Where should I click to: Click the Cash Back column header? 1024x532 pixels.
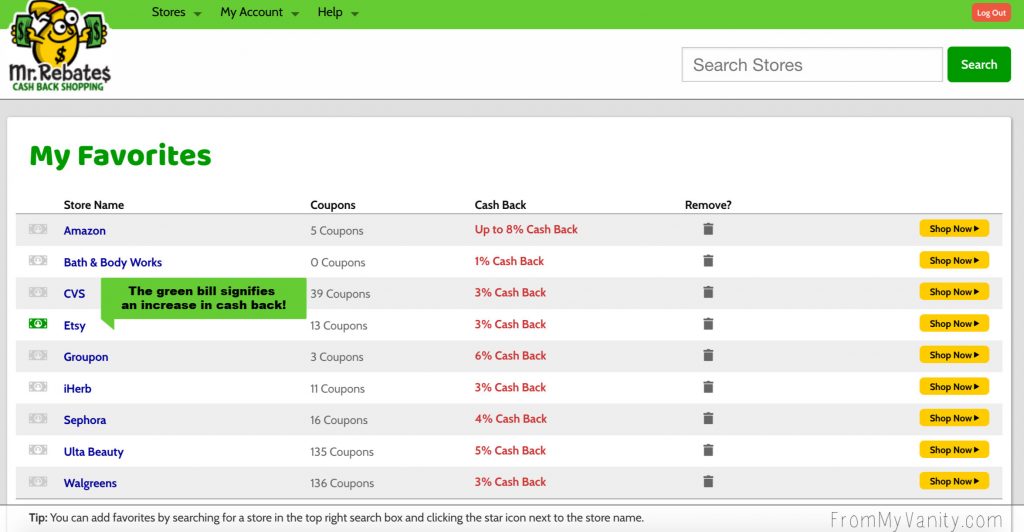[x=500, y=205]
